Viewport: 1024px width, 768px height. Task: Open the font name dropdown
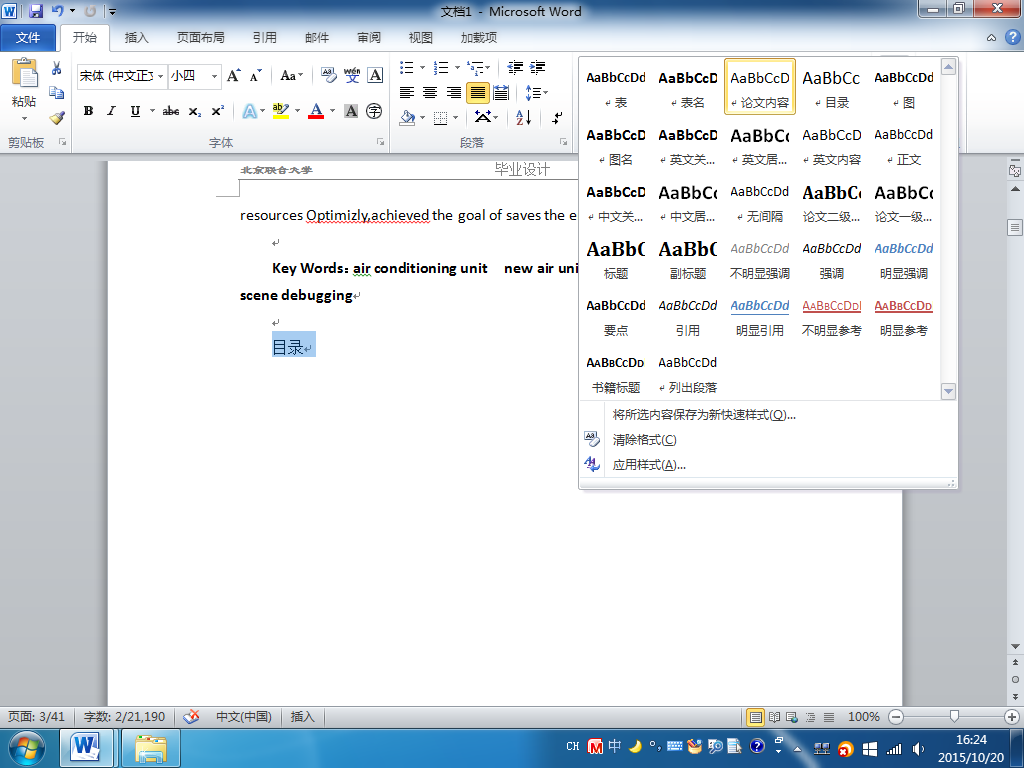[161, 76]
